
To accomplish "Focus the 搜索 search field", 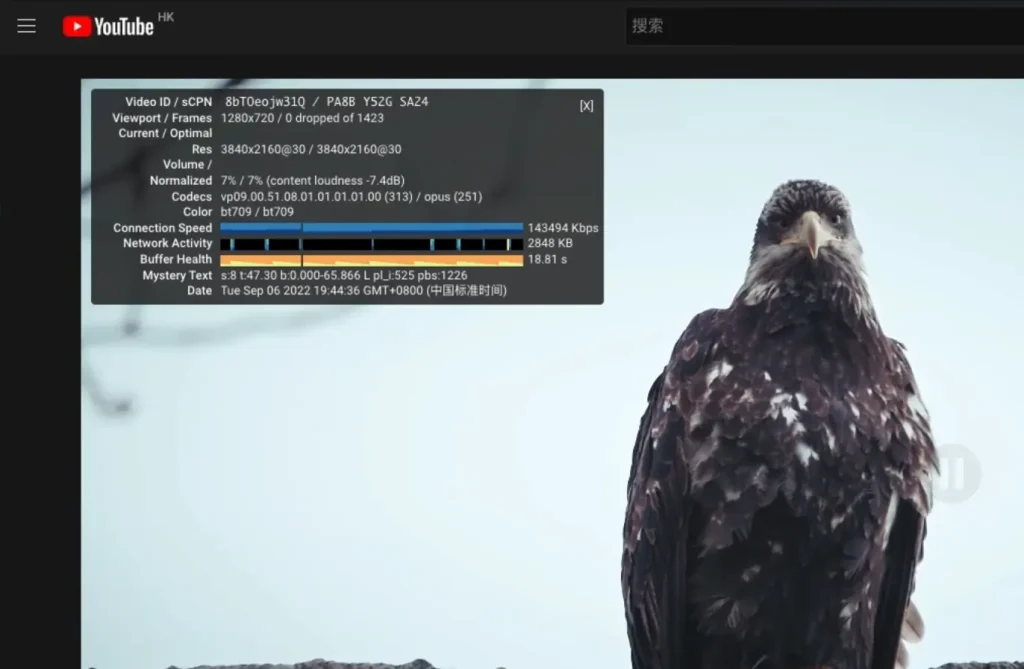I will (x=825, y=26).
